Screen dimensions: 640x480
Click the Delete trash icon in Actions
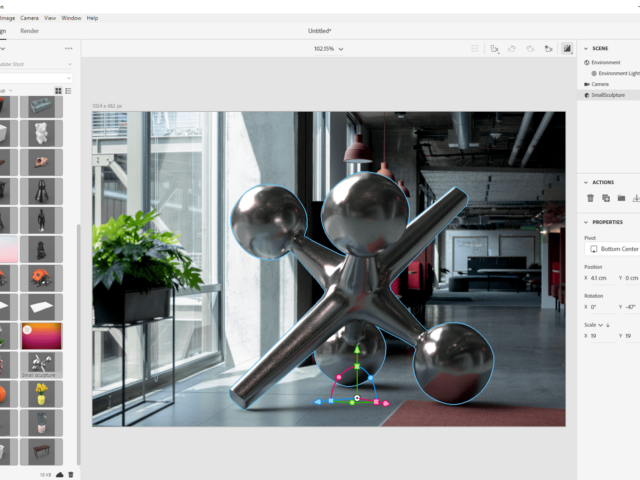(x=590, y=198)
